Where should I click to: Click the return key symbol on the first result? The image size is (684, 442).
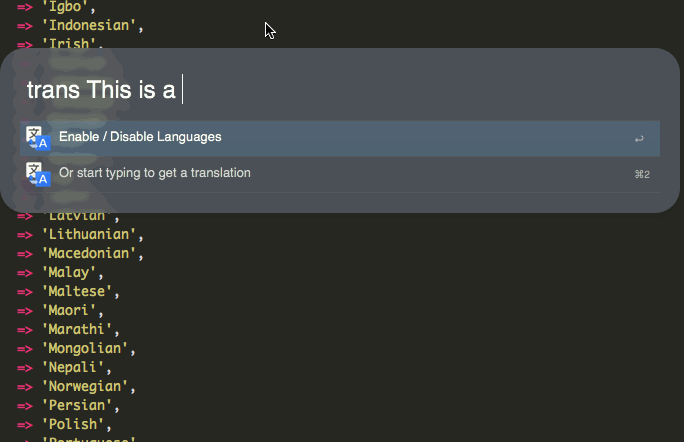pyautogui.click(x=639, y=138)
